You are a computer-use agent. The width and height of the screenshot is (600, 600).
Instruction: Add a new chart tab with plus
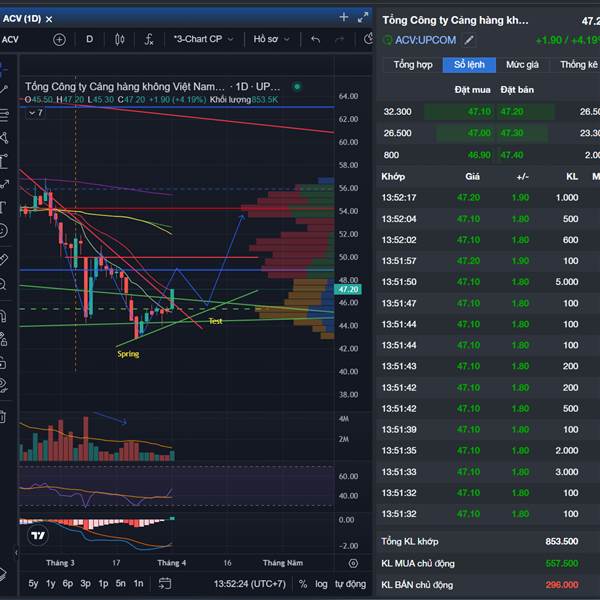344,17
